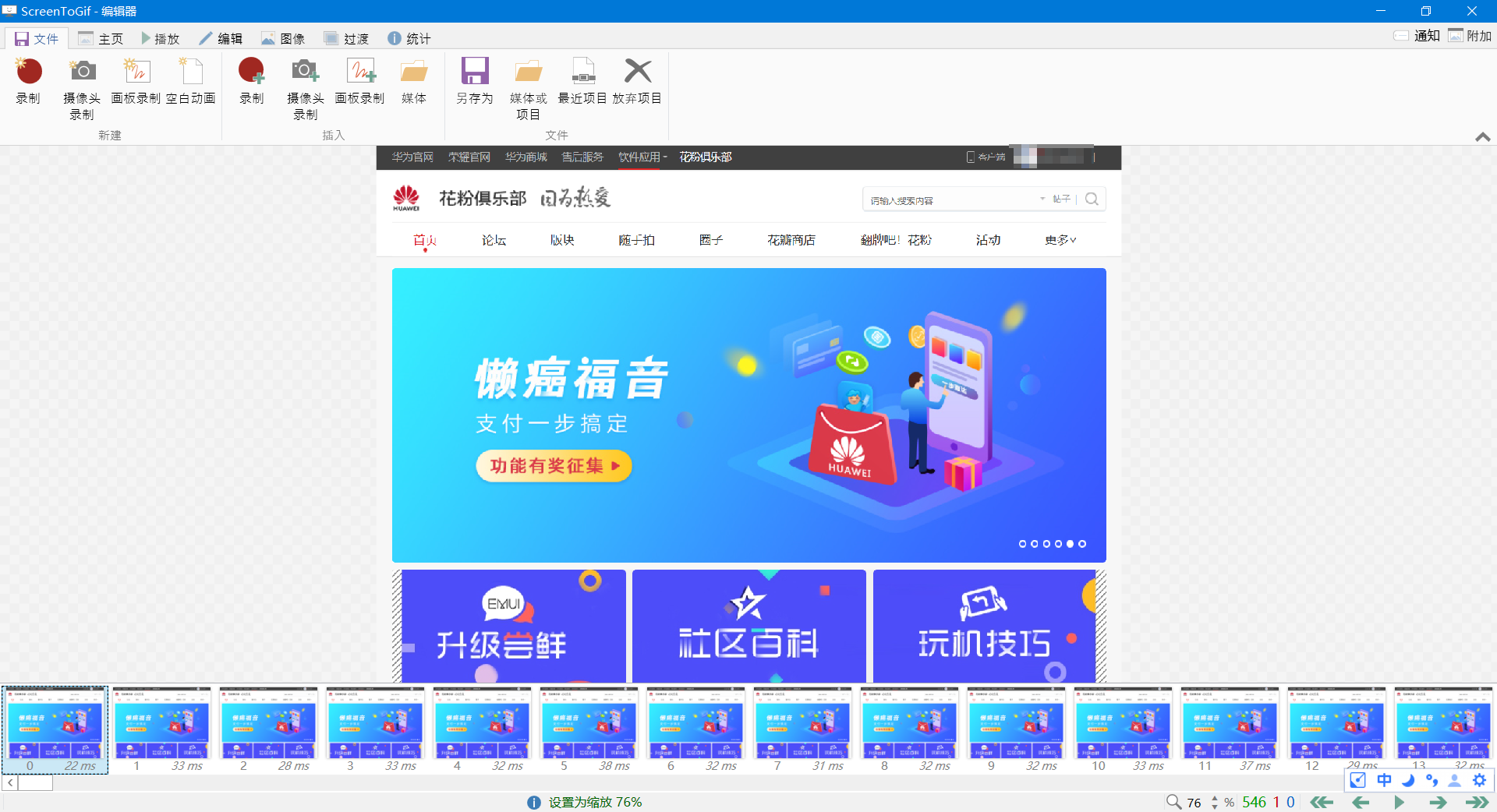The height and width of the screenshot is (812, 1497).
Task: Click the 活动 navigation link
Action: 988,240
